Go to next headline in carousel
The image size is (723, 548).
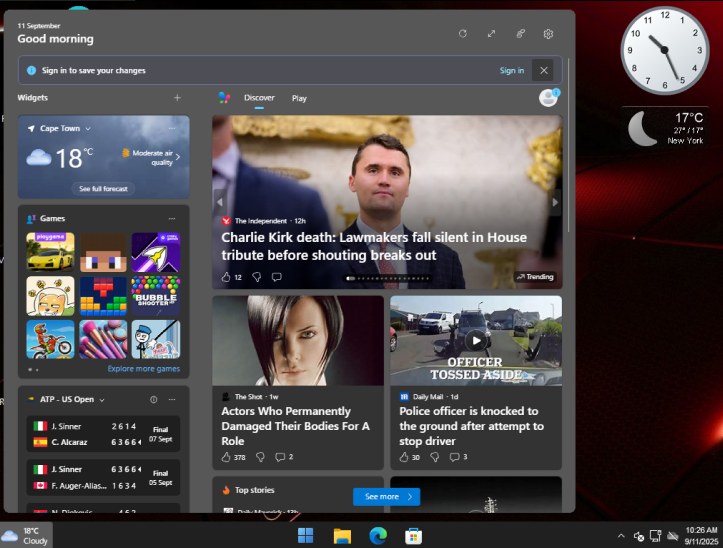555,202
